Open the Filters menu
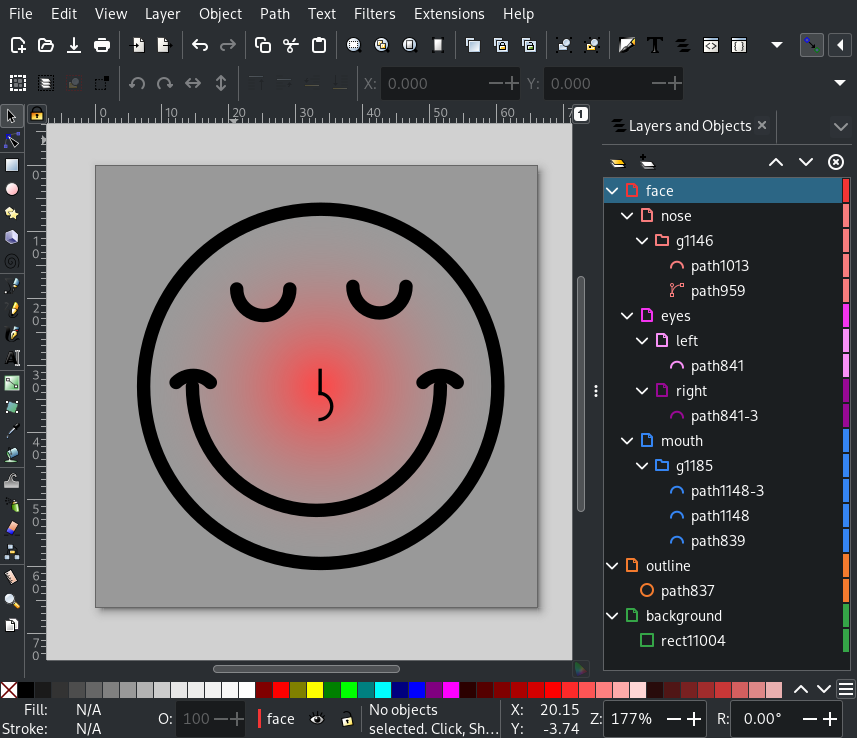This screenshot has height=738, width=857. point(374,14)
